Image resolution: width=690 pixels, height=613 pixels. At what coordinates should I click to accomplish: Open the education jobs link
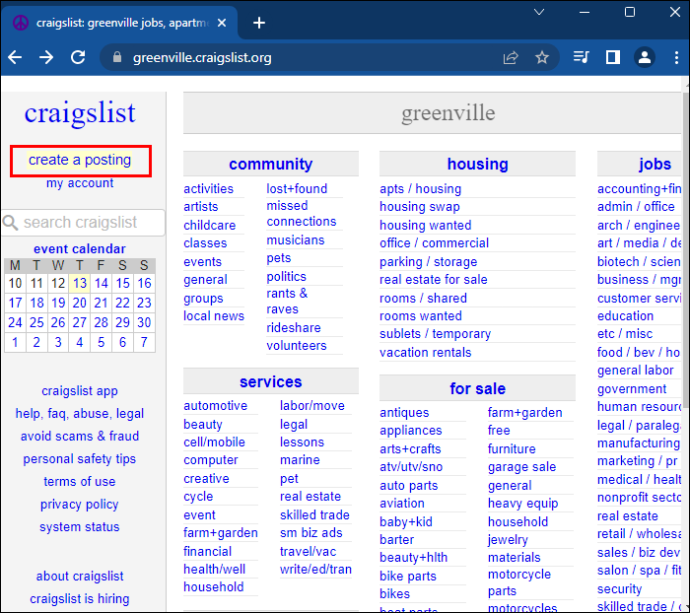[x=625, y=316]
